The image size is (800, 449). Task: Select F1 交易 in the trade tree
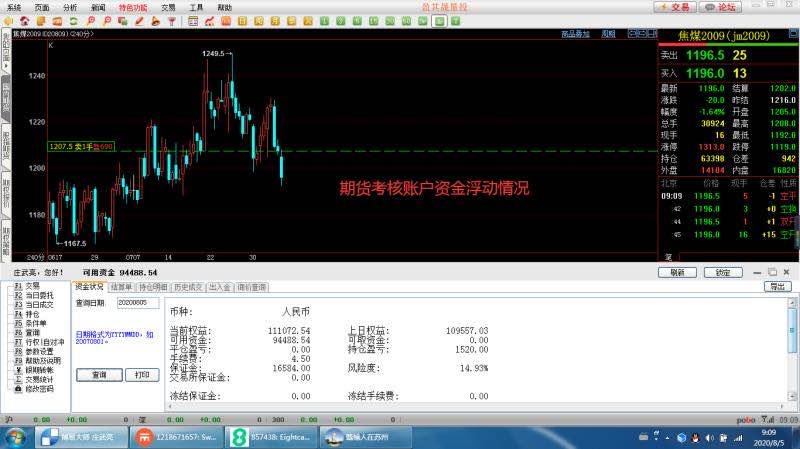[27, 286]
